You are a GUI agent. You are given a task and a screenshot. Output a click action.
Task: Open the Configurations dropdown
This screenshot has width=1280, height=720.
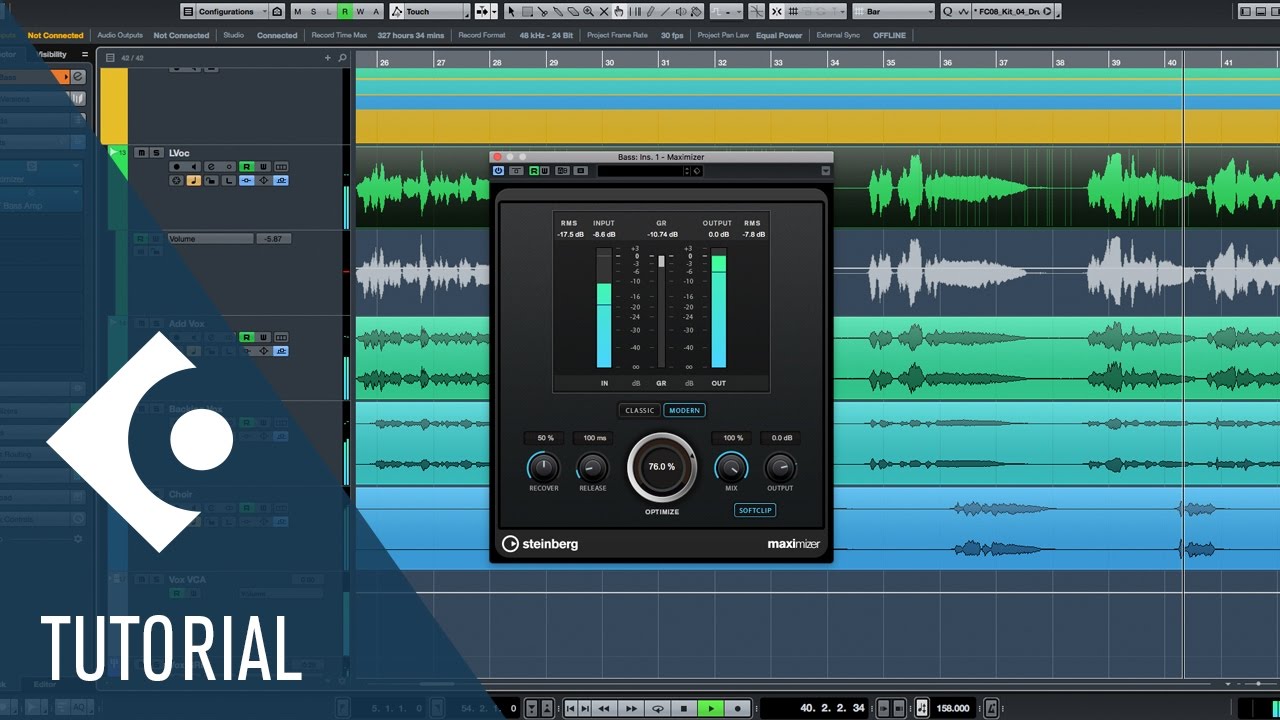(231, 11)
